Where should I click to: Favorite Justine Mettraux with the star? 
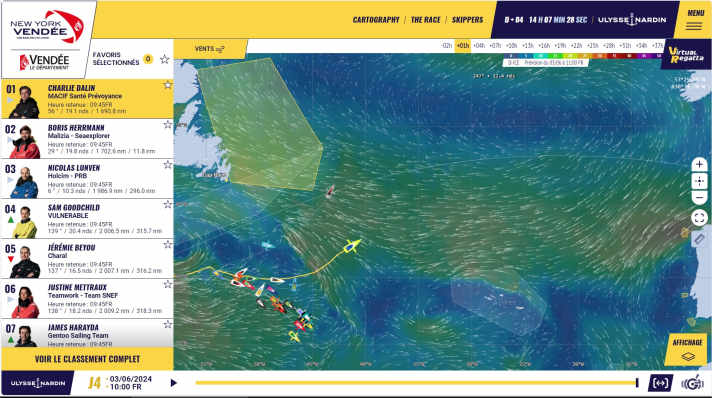click(168, 284)
